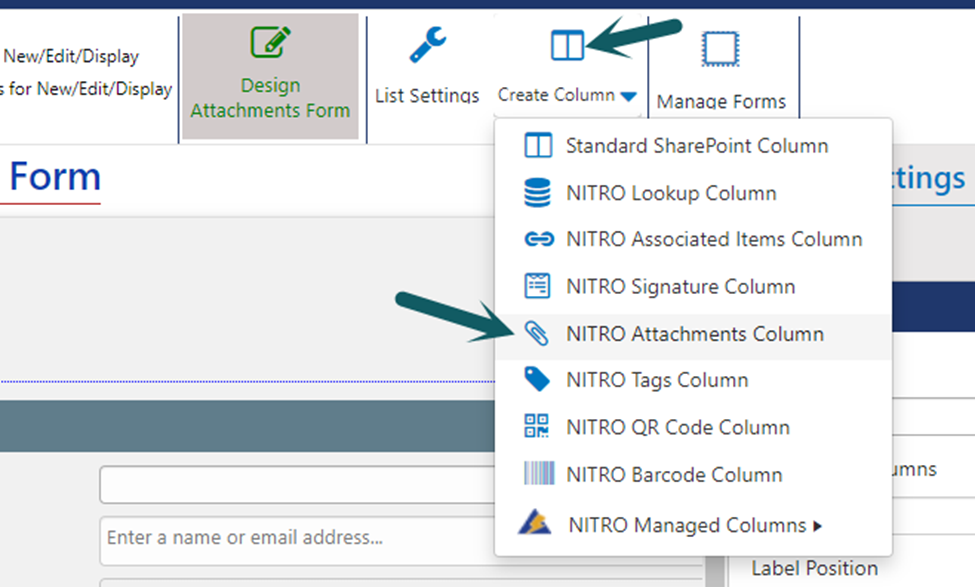
Task: Click the barcode icon in dropdown menu
Action: pos(537,474)
